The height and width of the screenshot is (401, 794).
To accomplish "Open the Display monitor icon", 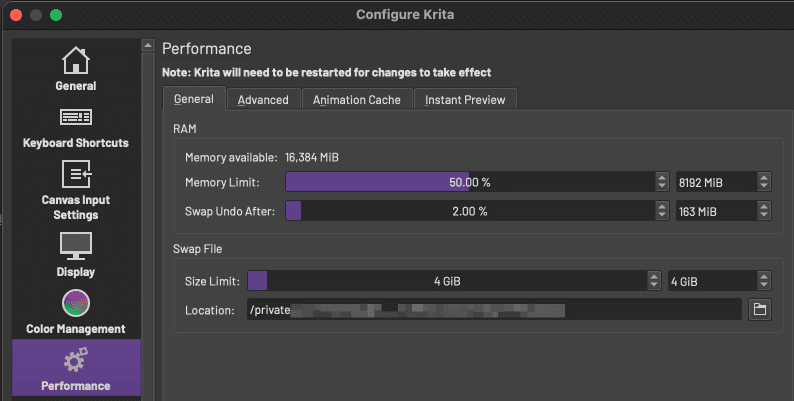I will (75, 246).
